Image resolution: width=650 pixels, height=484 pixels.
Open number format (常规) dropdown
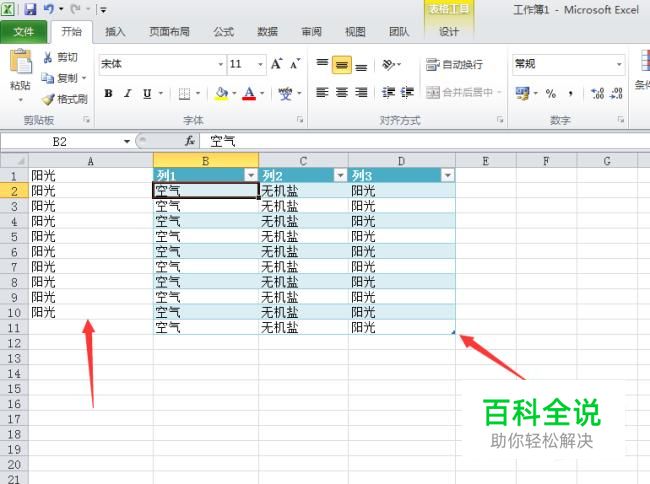[619, 64]
